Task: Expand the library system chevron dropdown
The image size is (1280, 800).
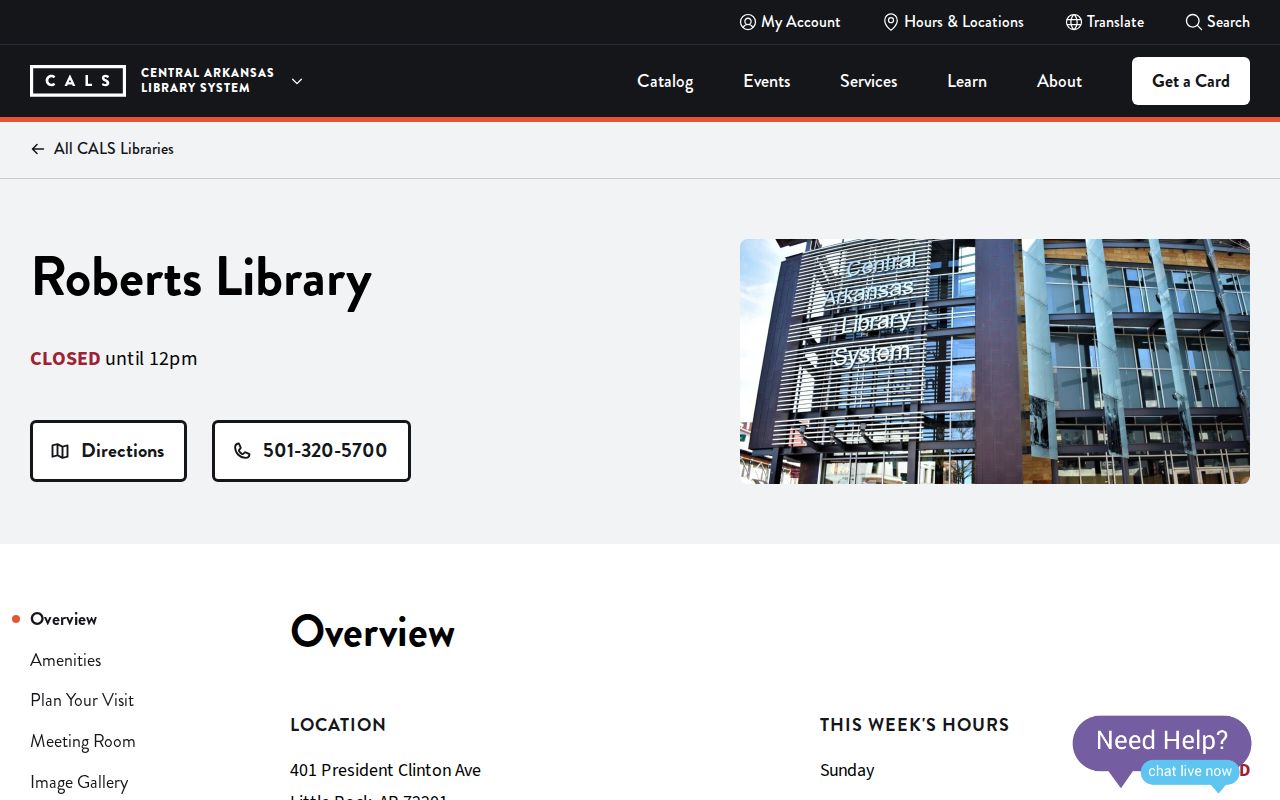Action: point(297,81)
